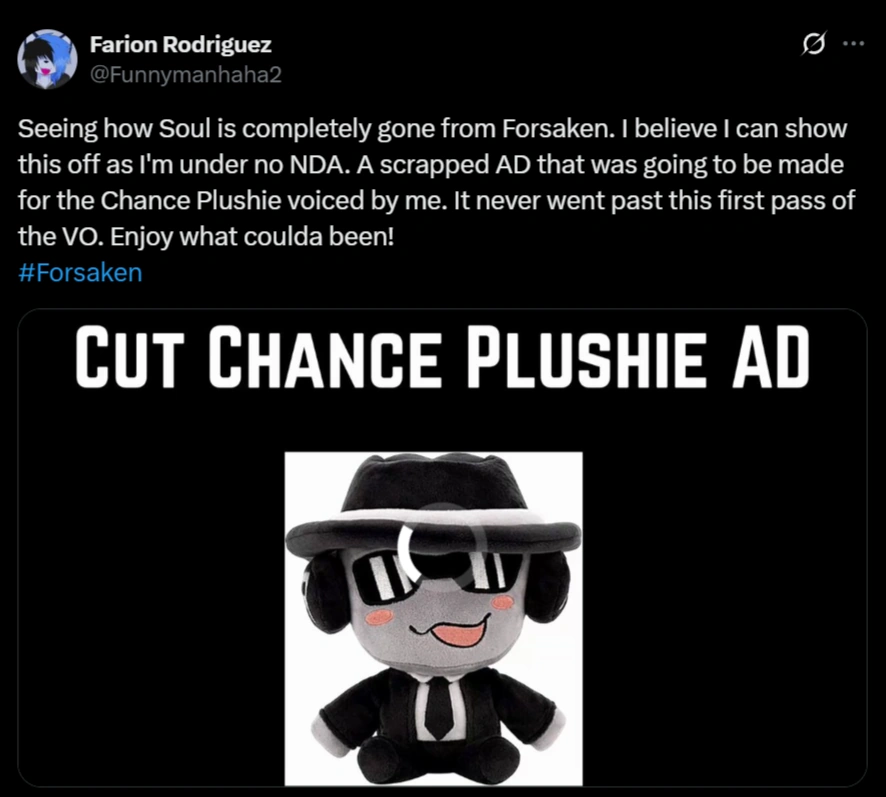886x797 pixels.
Task: Open the Cut Chance Plushie AD video
Action: [x=442, y=547]
